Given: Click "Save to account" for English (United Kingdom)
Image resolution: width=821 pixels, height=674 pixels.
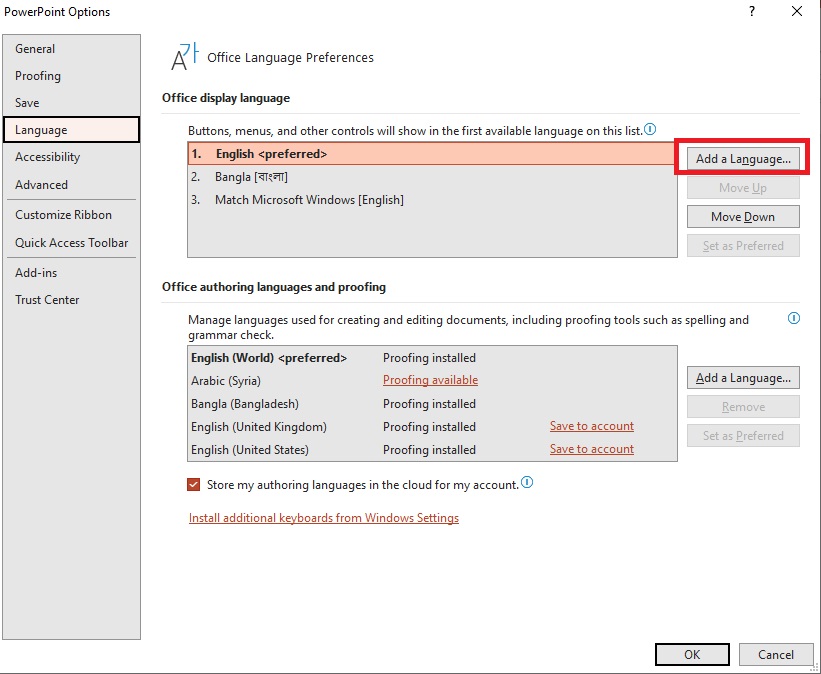Looking at the screenshot, I should [591, 426].
